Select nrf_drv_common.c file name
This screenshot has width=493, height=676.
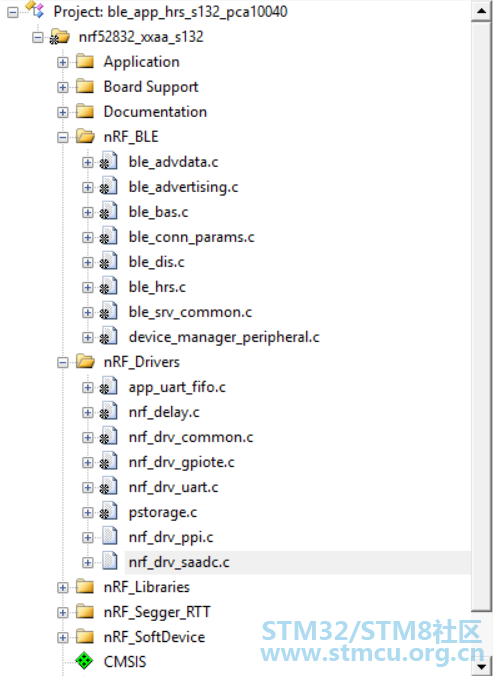191,437
